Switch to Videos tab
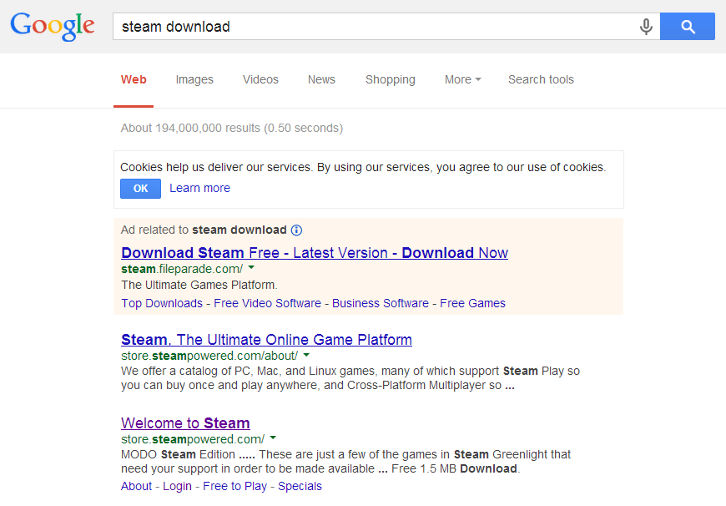Viewport: 726px width, 506px height. tap(261, 80)
